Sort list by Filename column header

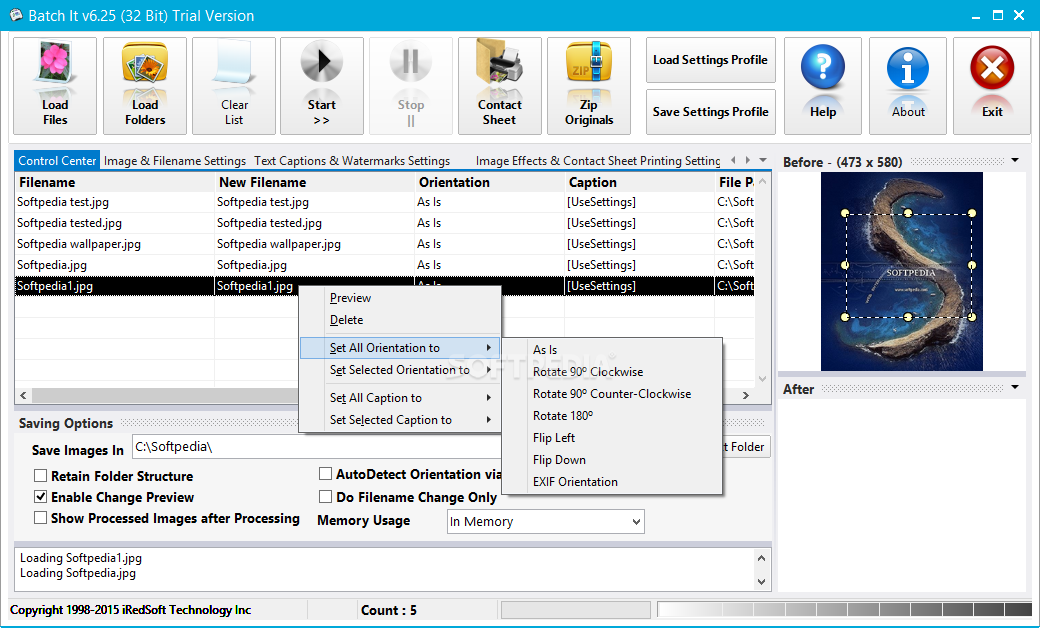tap(115, 182)
